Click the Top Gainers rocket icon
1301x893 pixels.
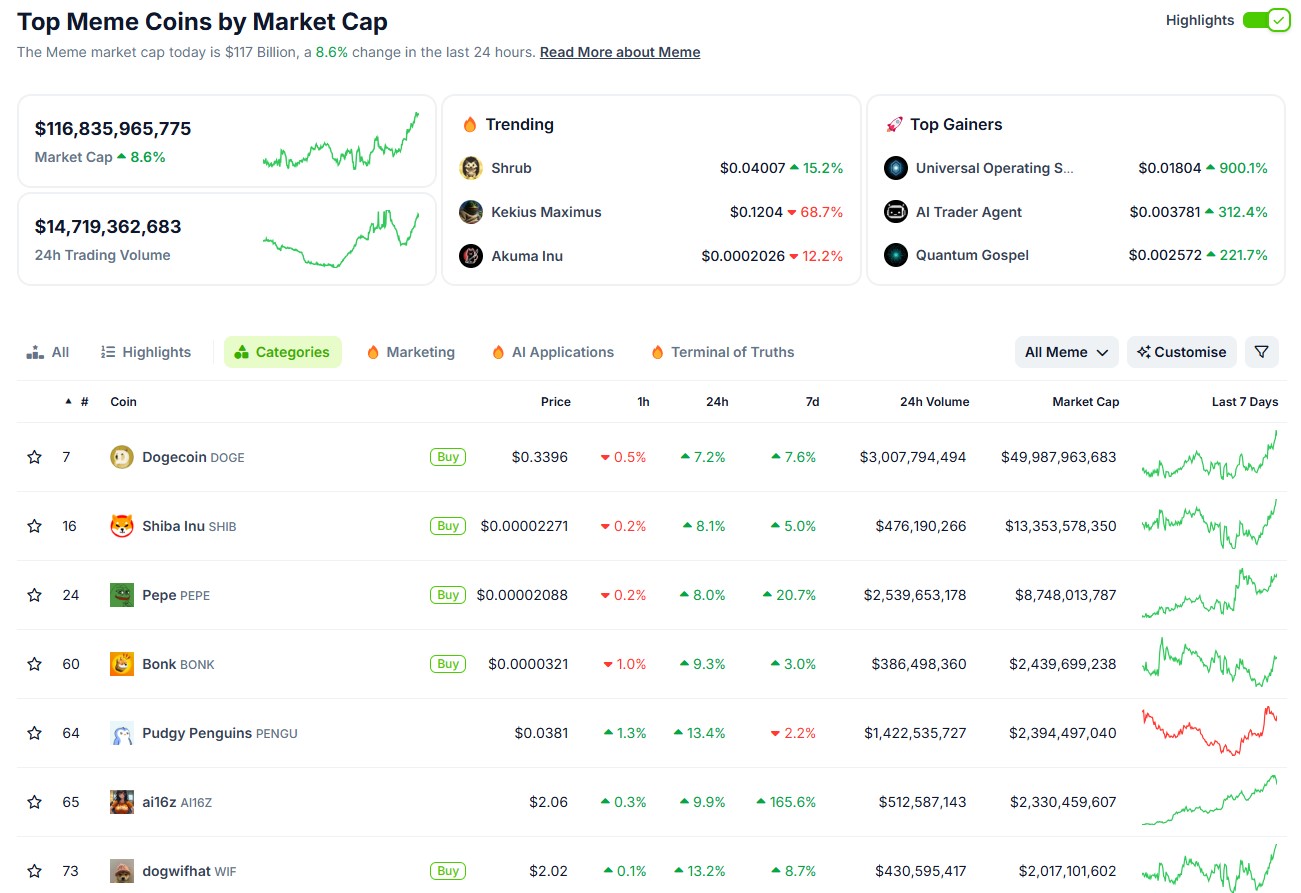[x=894, y=124]
